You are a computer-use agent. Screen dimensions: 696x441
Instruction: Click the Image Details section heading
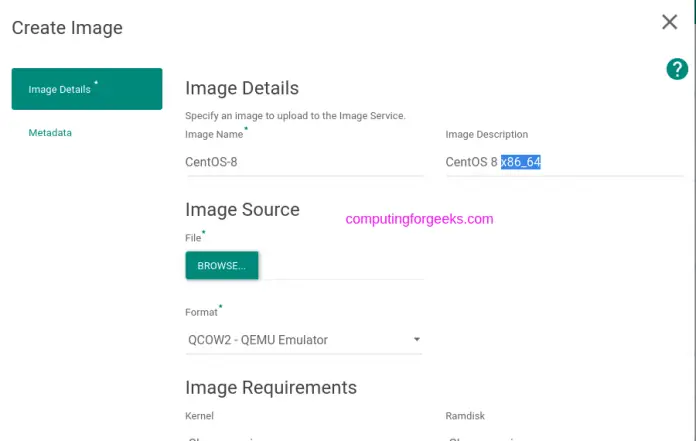[242, 88]
